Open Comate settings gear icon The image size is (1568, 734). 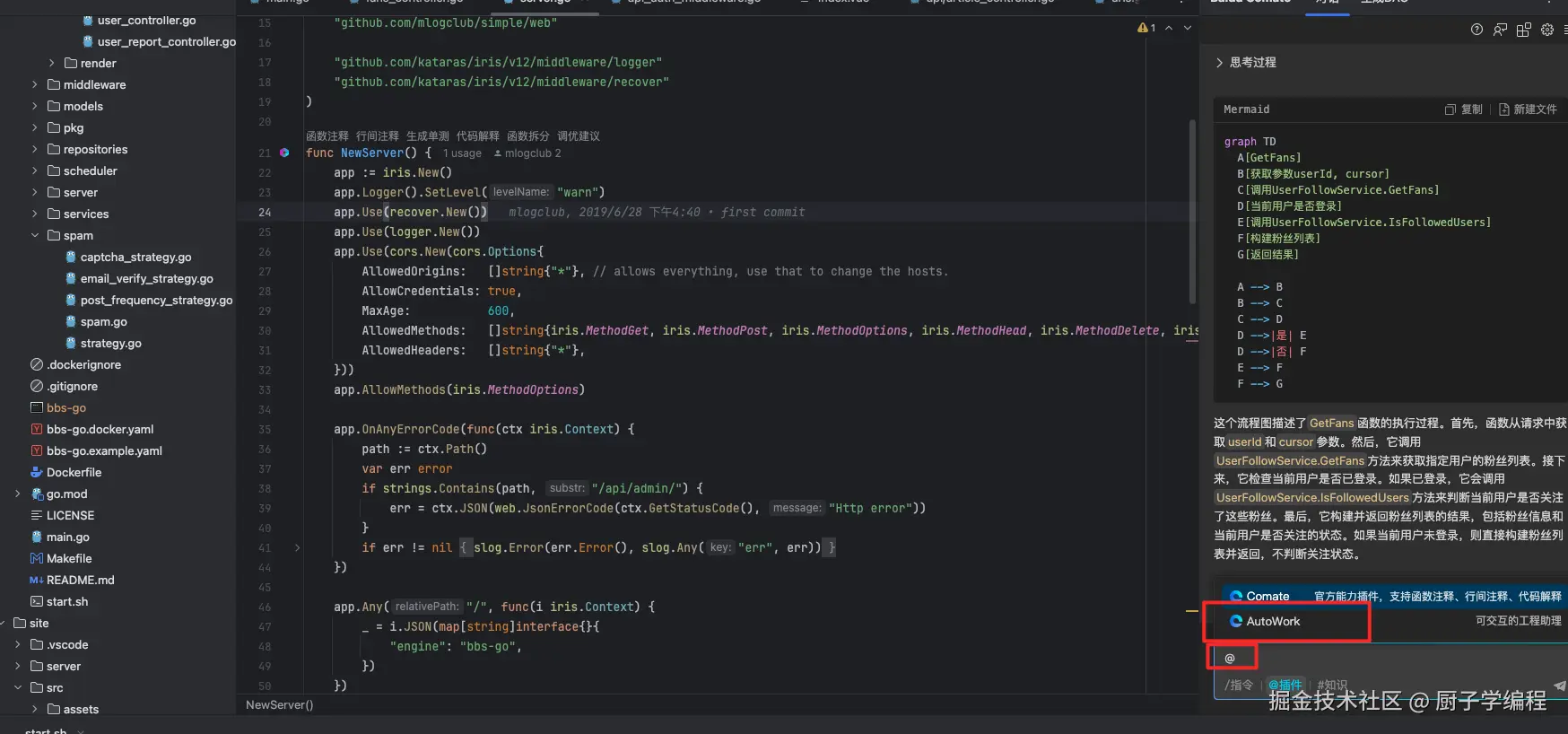pyautogui.click(x=1547, y=30)
